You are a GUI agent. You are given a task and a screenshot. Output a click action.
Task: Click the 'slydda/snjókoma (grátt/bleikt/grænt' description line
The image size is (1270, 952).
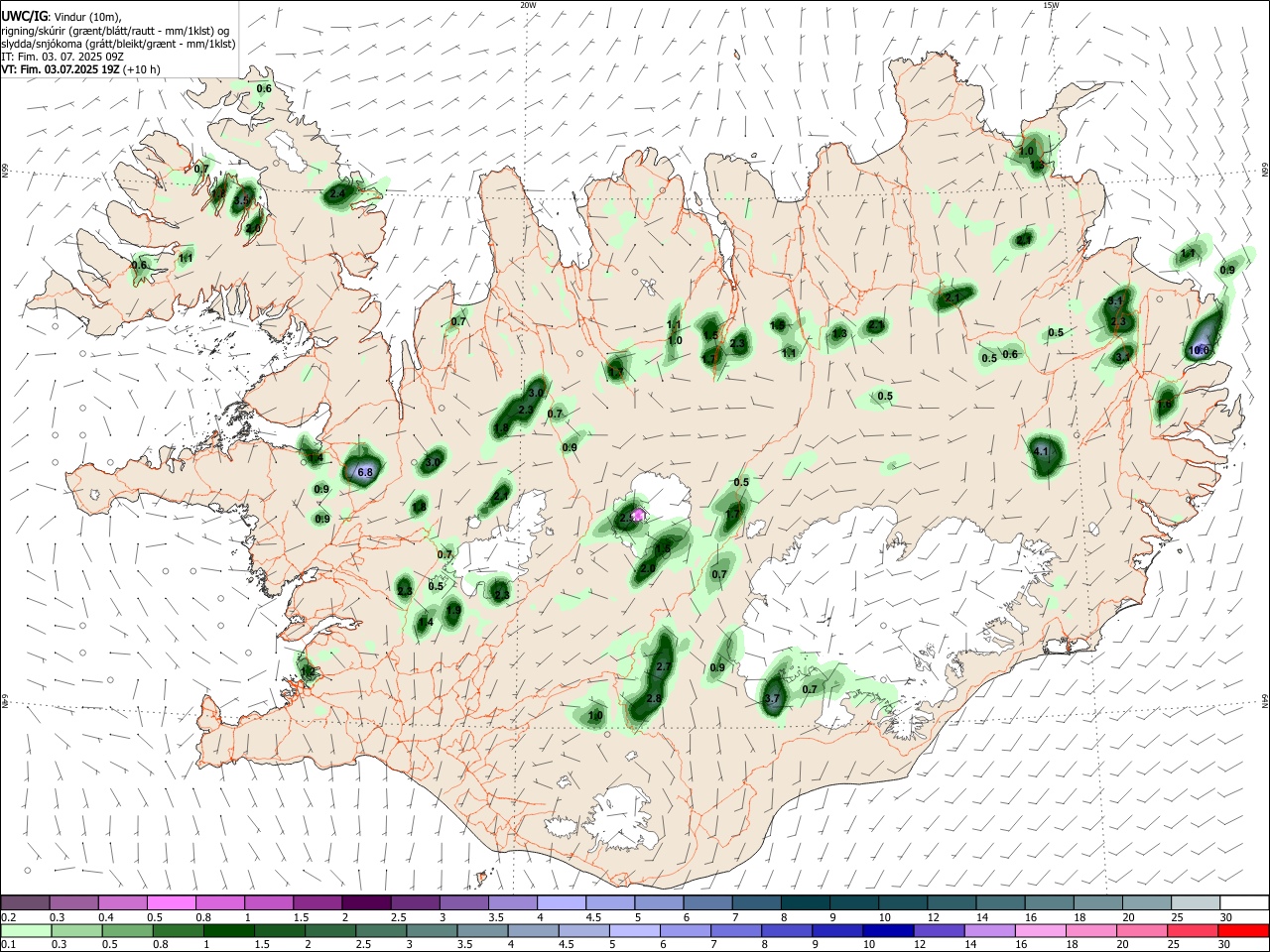[x=118, y=44]
